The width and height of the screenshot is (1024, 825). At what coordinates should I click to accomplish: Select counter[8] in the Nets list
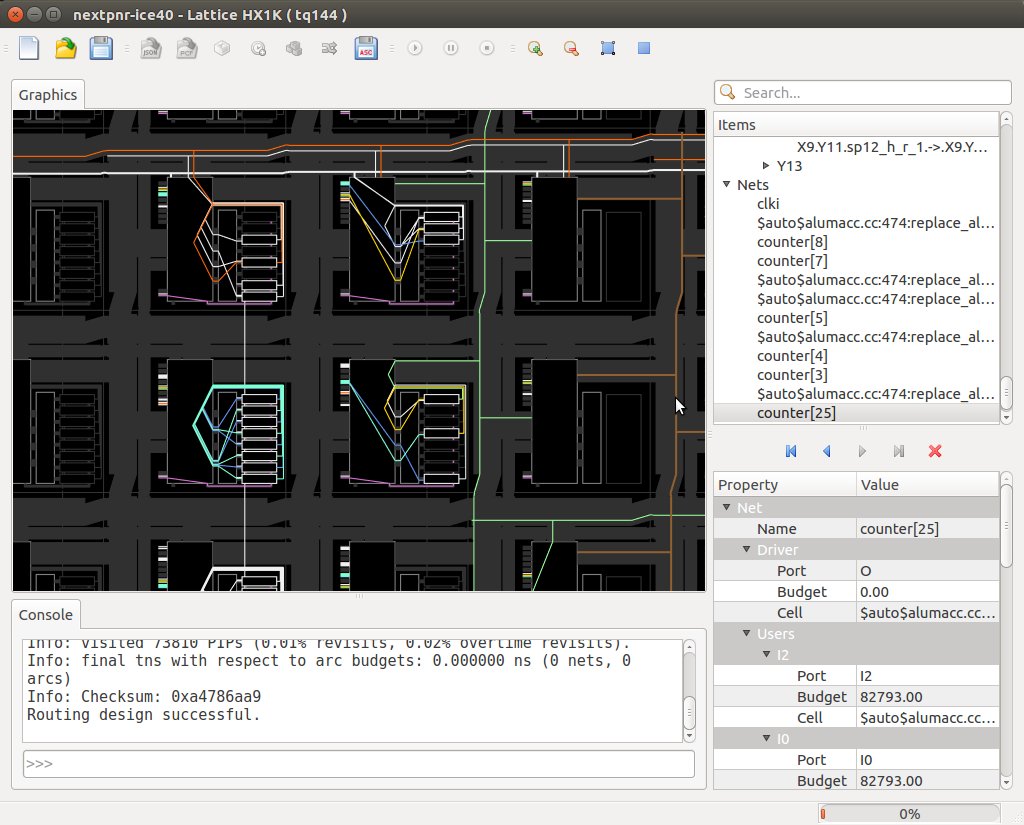tap(792, 242)
